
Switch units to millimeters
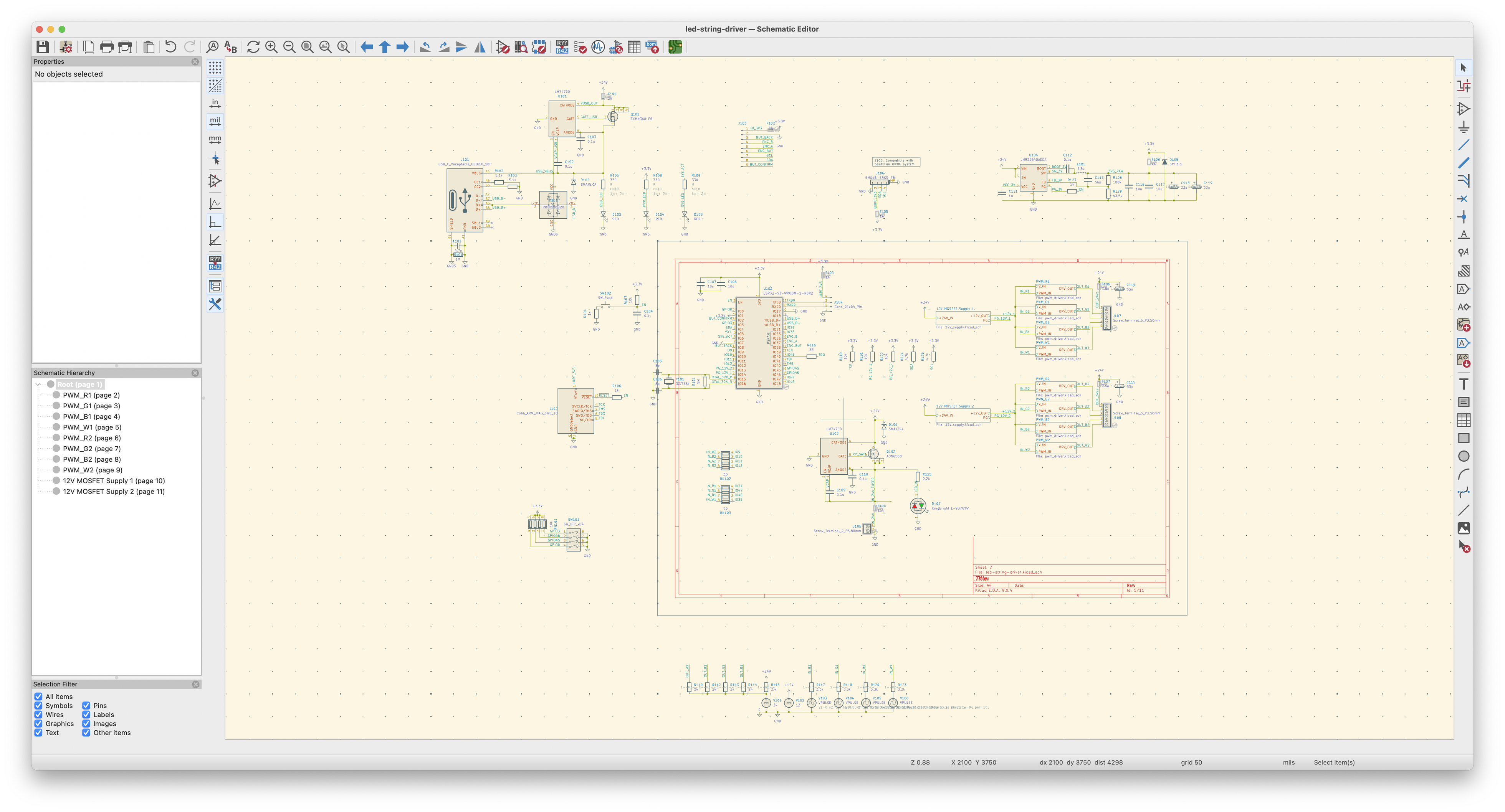(215, 140)
